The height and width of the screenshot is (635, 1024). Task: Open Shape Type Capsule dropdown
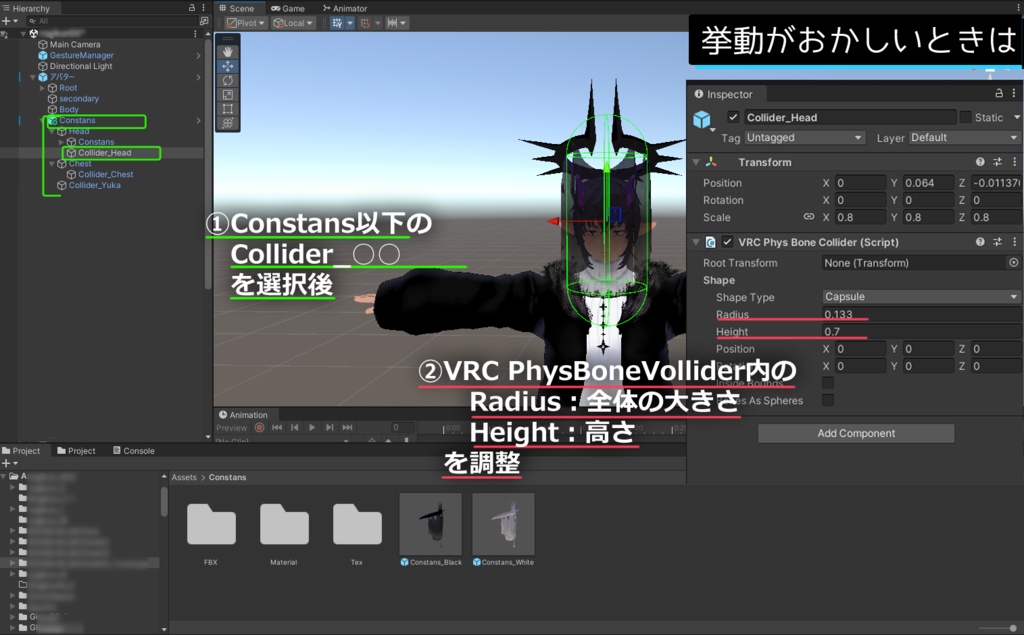click(921, 297)
